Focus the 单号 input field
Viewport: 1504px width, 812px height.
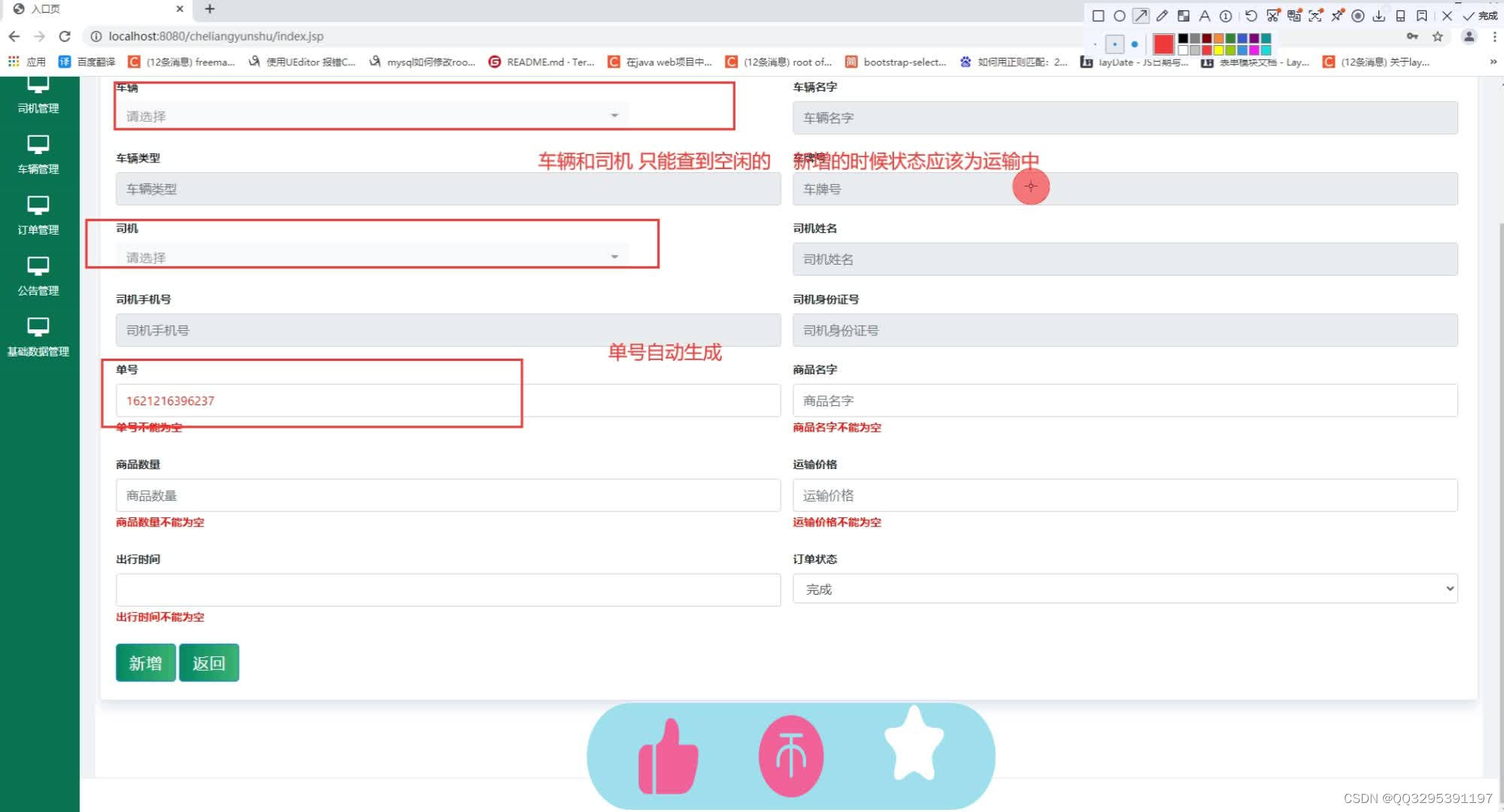click(448, 400)
